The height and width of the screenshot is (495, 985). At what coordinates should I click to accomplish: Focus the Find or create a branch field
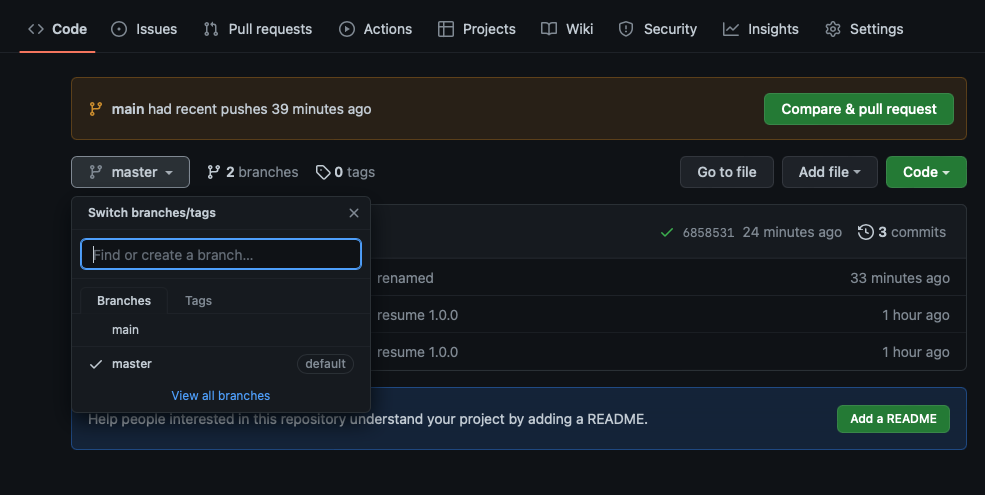[x=221, y=254]
